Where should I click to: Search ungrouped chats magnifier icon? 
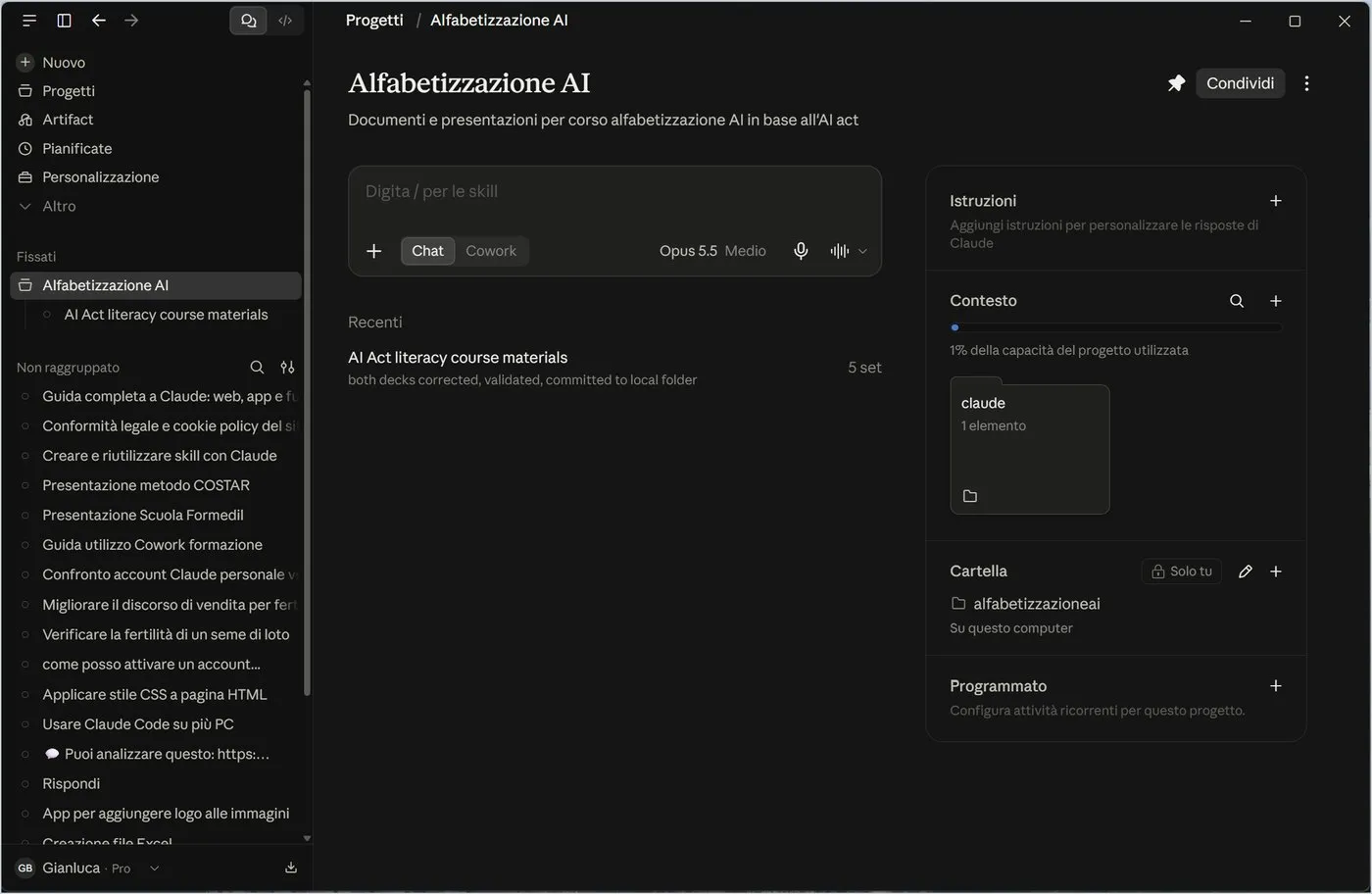point(257,368)
